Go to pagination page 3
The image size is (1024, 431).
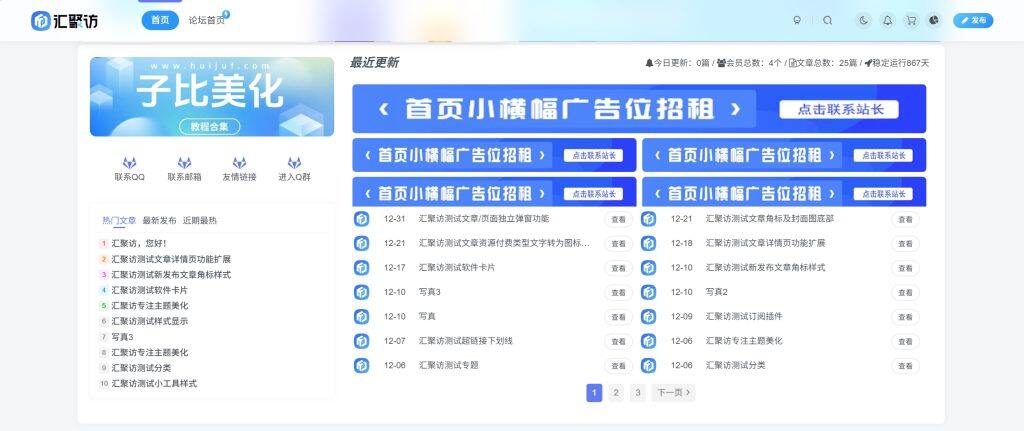point(637,392)
